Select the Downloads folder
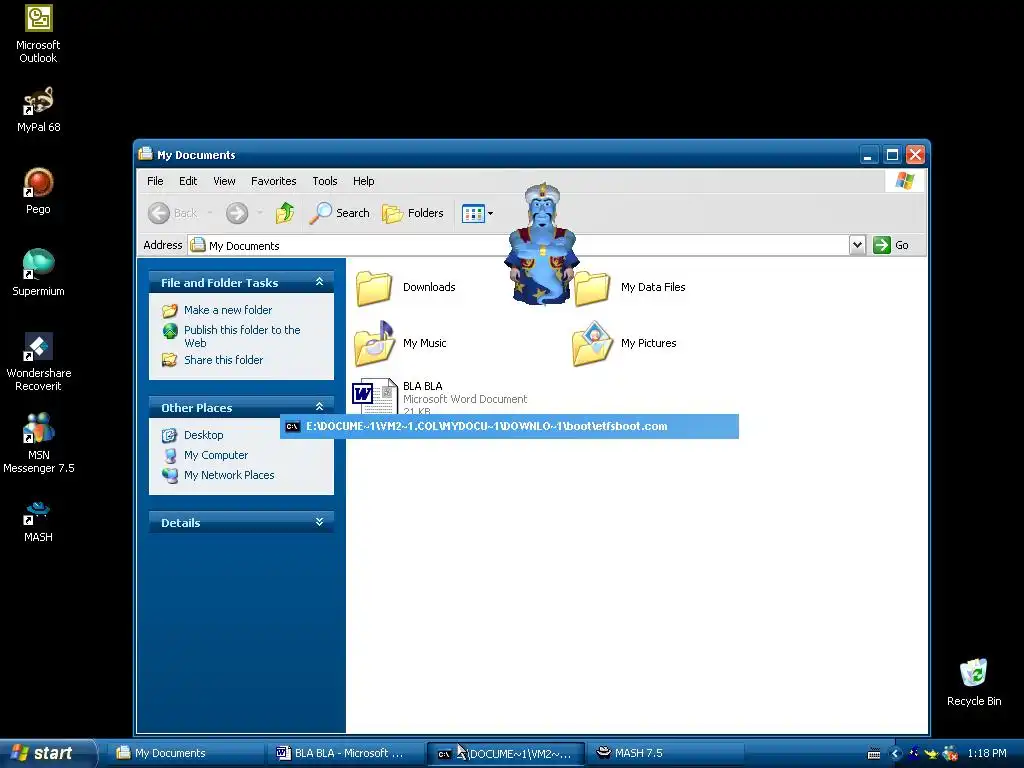This screenshot has width=1024, height=768. [x=405, y=287]
